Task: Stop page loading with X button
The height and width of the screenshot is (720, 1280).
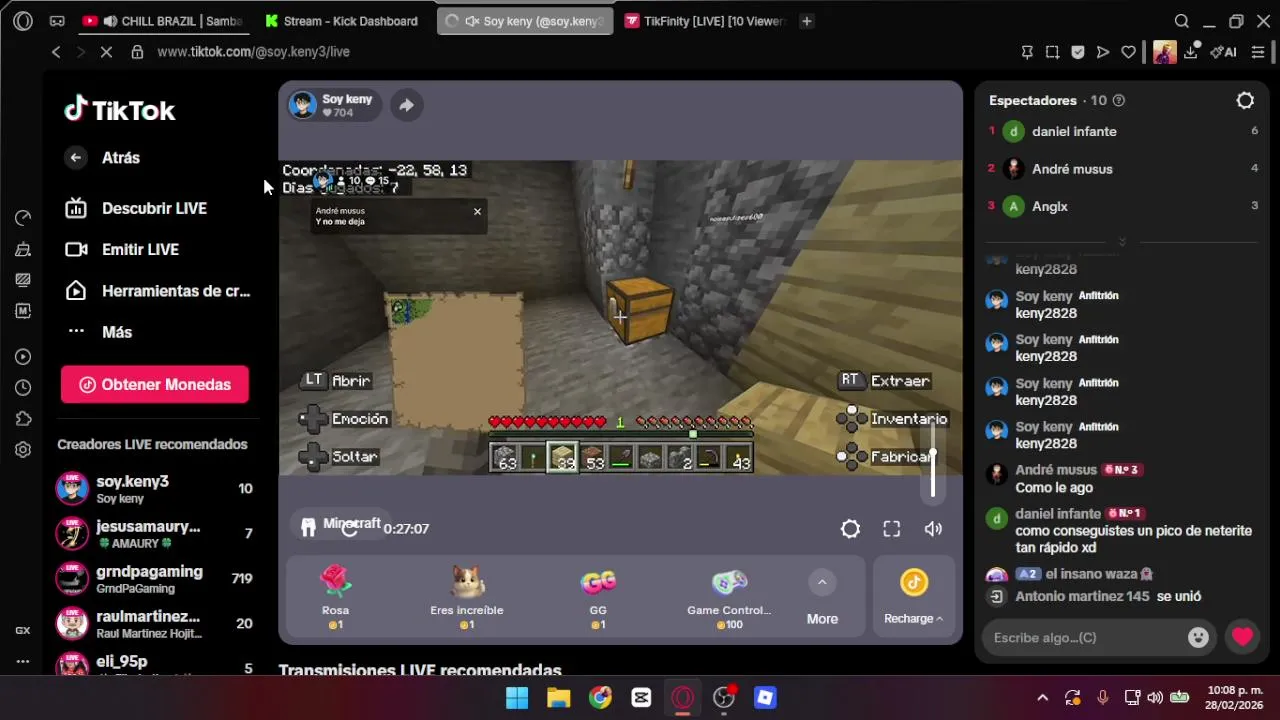Action: pos(106,52)
